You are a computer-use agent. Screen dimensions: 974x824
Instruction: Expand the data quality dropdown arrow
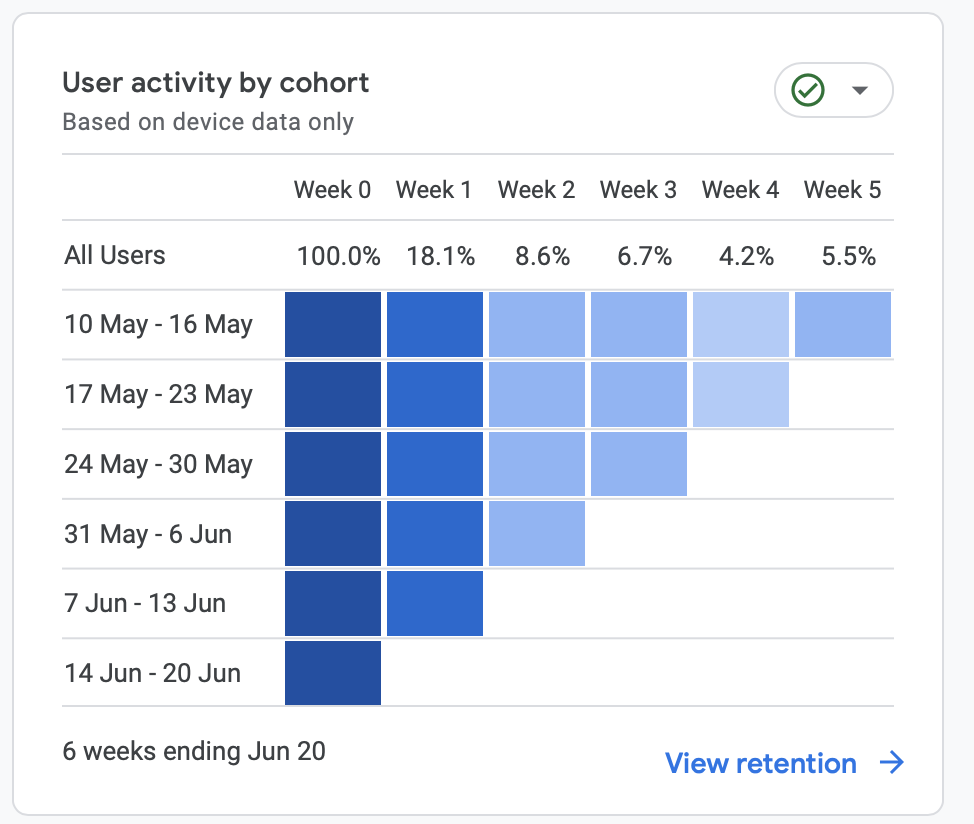click(860, 91)
